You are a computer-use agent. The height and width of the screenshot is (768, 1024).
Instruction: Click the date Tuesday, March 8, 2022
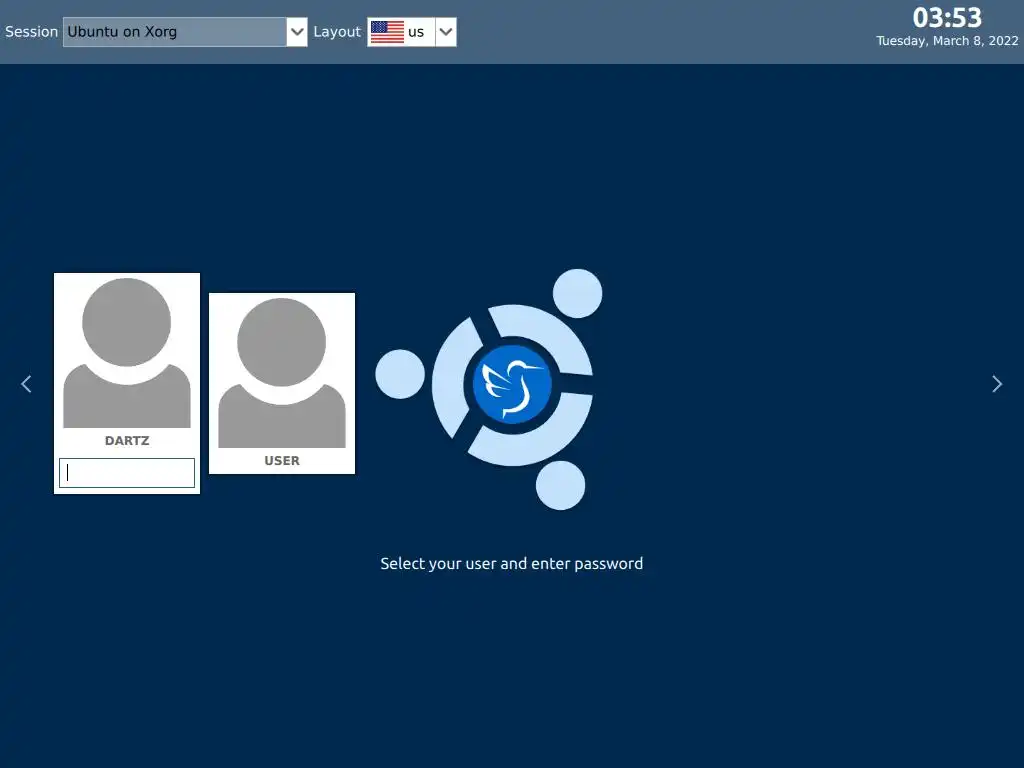[x=947, y=41]
